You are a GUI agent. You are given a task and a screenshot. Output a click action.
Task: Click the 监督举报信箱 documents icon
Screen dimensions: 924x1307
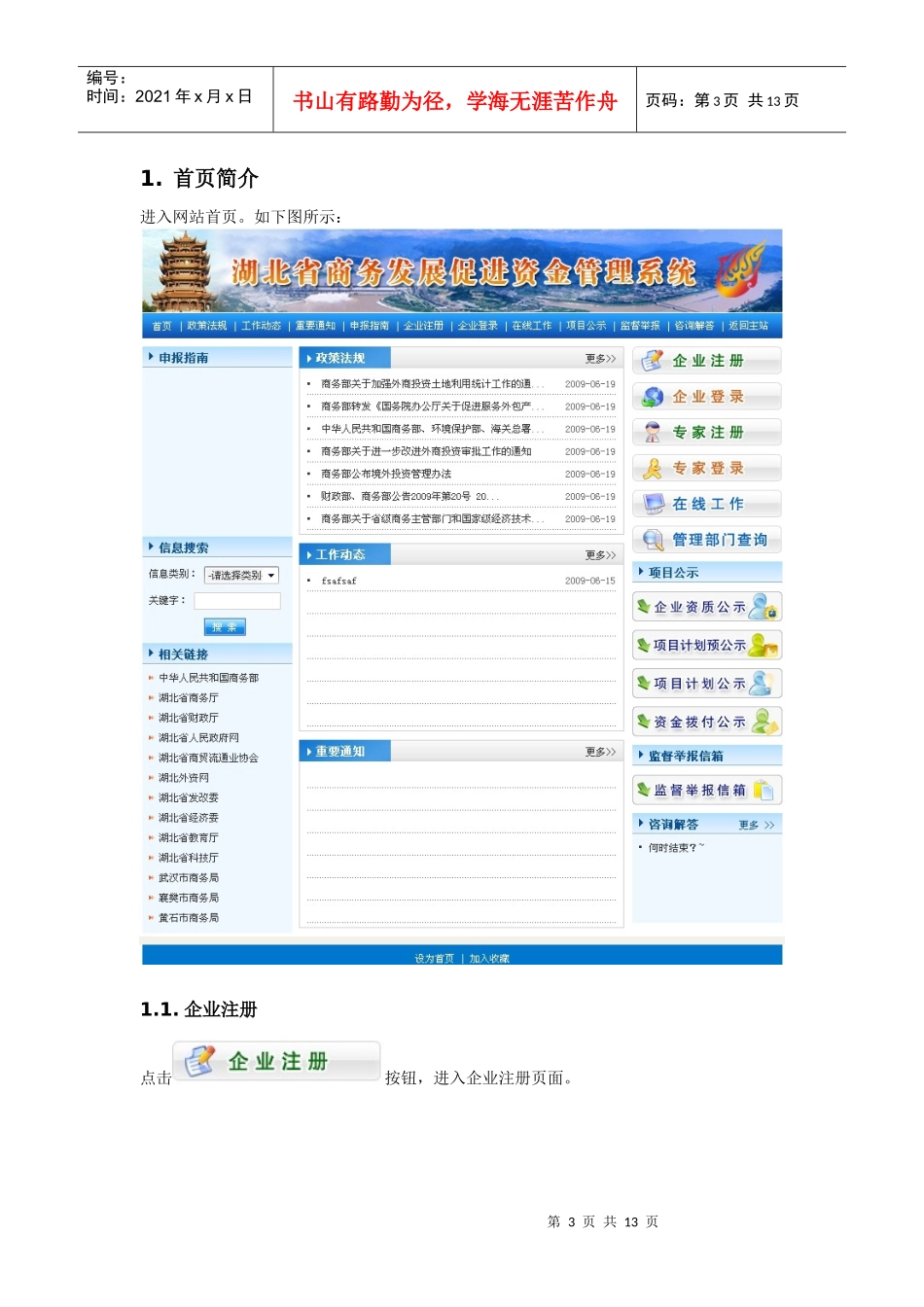764,791
